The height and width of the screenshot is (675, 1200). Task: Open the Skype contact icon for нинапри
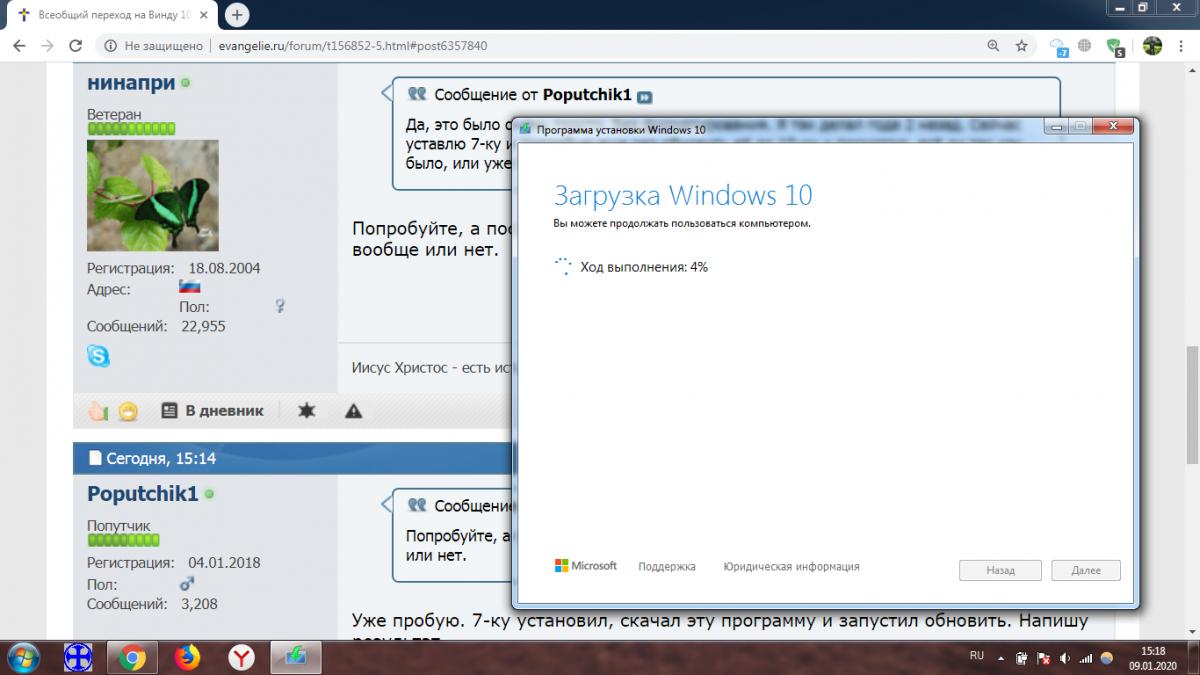99,355
